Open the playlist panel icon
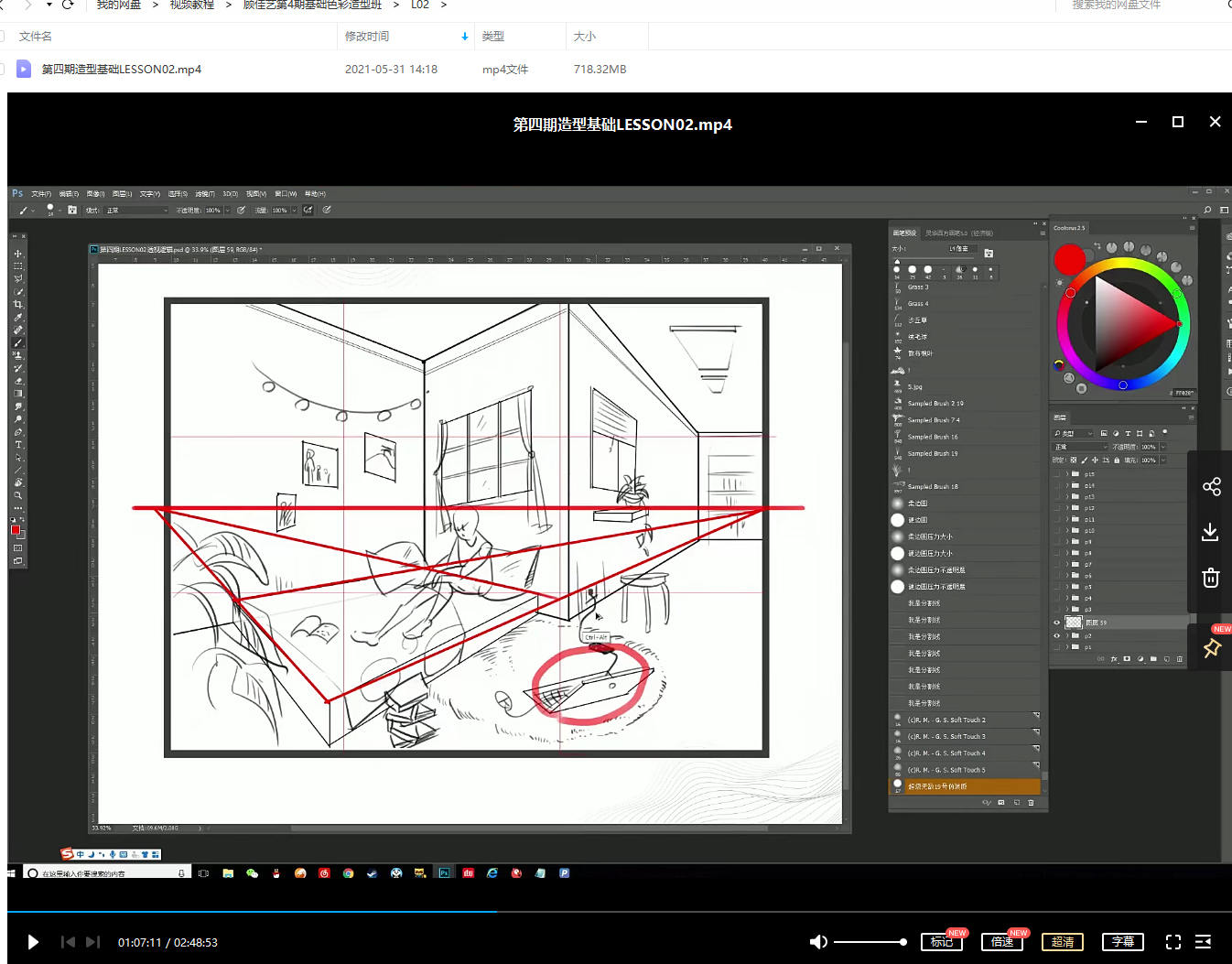This screenshot has width=1232, height=964. [1204, 942]
